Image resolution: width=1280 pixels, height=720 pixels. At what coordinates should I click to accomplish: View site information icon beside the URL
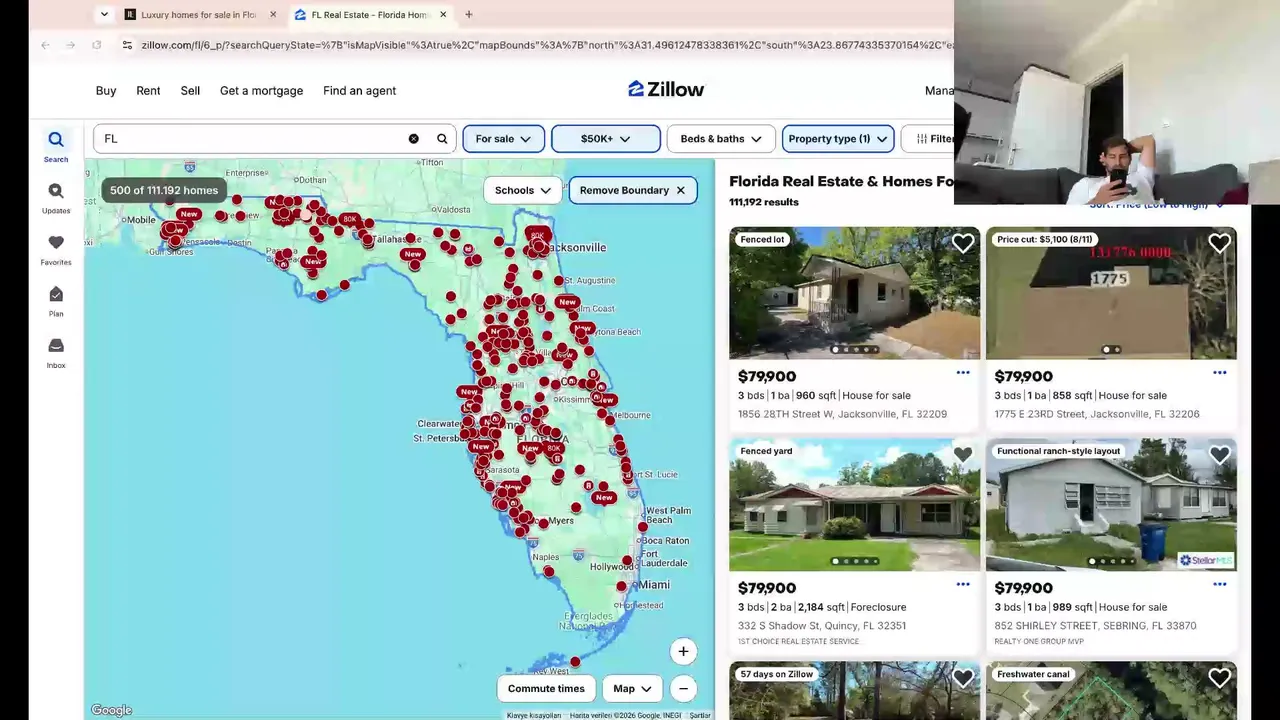point(127,45)
